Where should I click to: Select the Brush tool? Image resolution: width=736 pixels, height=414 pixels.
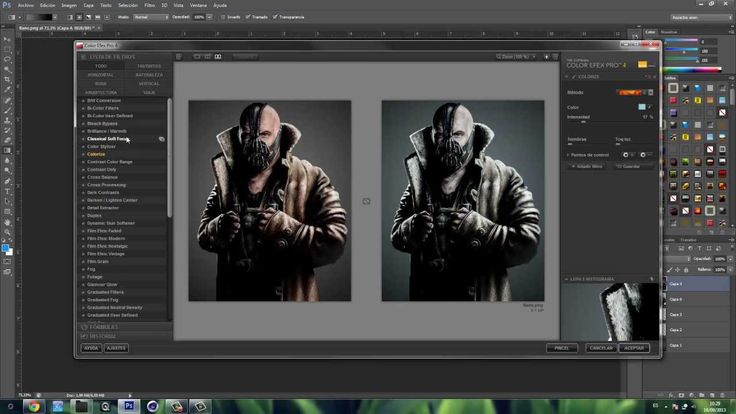[7, 111]
